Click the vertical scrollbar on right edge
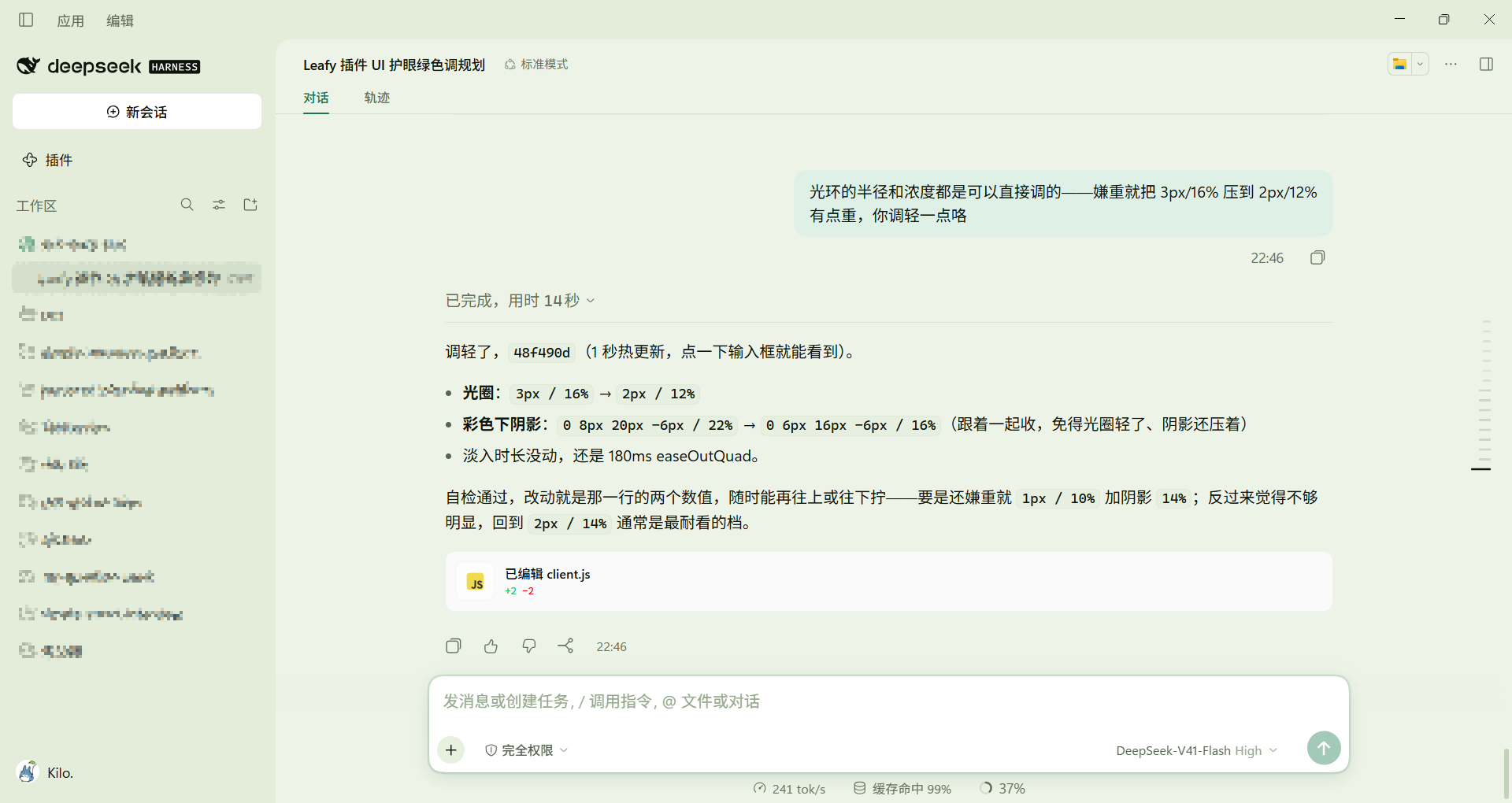Image resolution: width=1512 pixels, height=803 pixels. tap(1506, 775)
